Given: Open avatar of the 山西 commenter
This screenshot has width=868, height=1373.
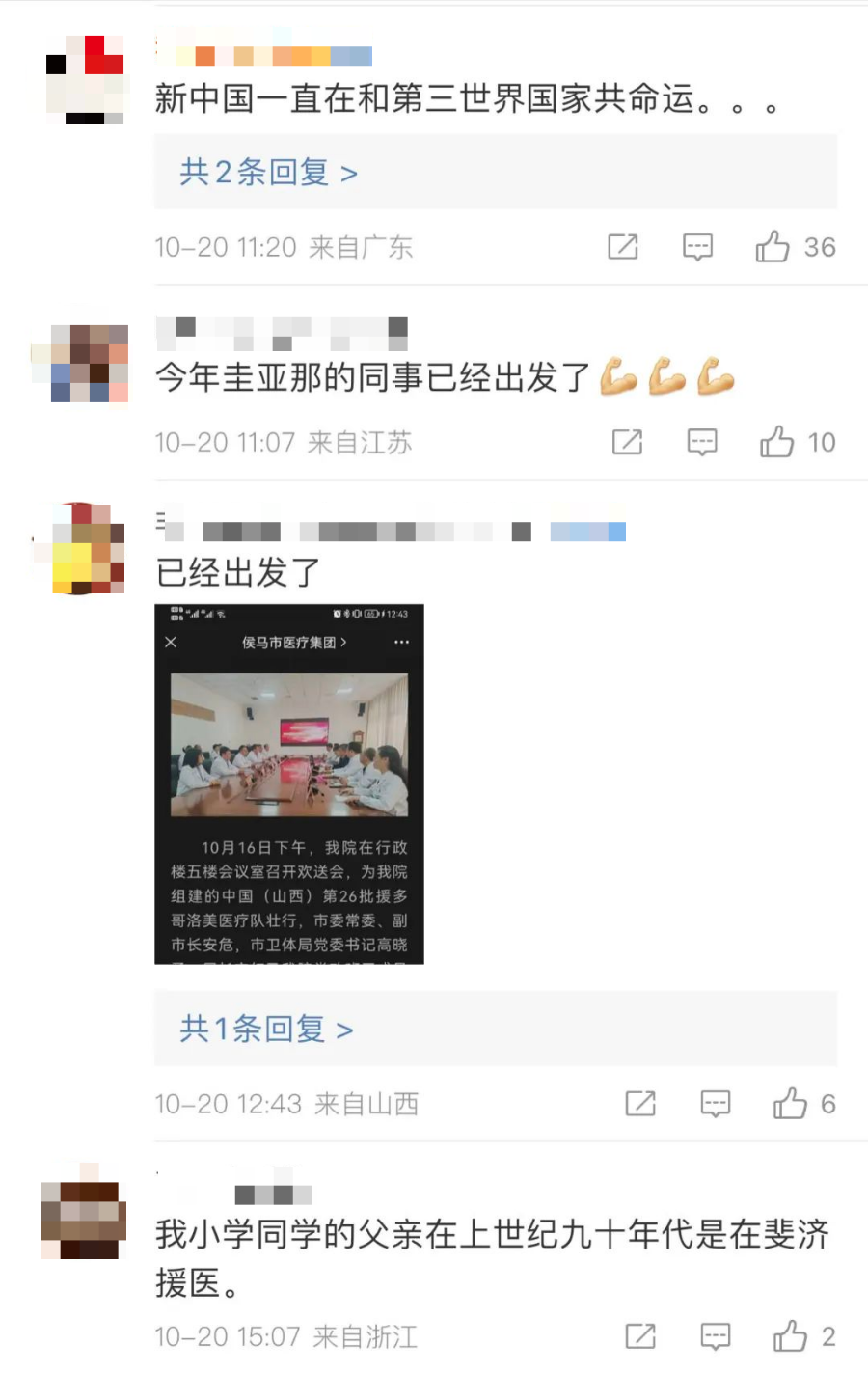Looking at the screenshot, I should tap(87, 547).
